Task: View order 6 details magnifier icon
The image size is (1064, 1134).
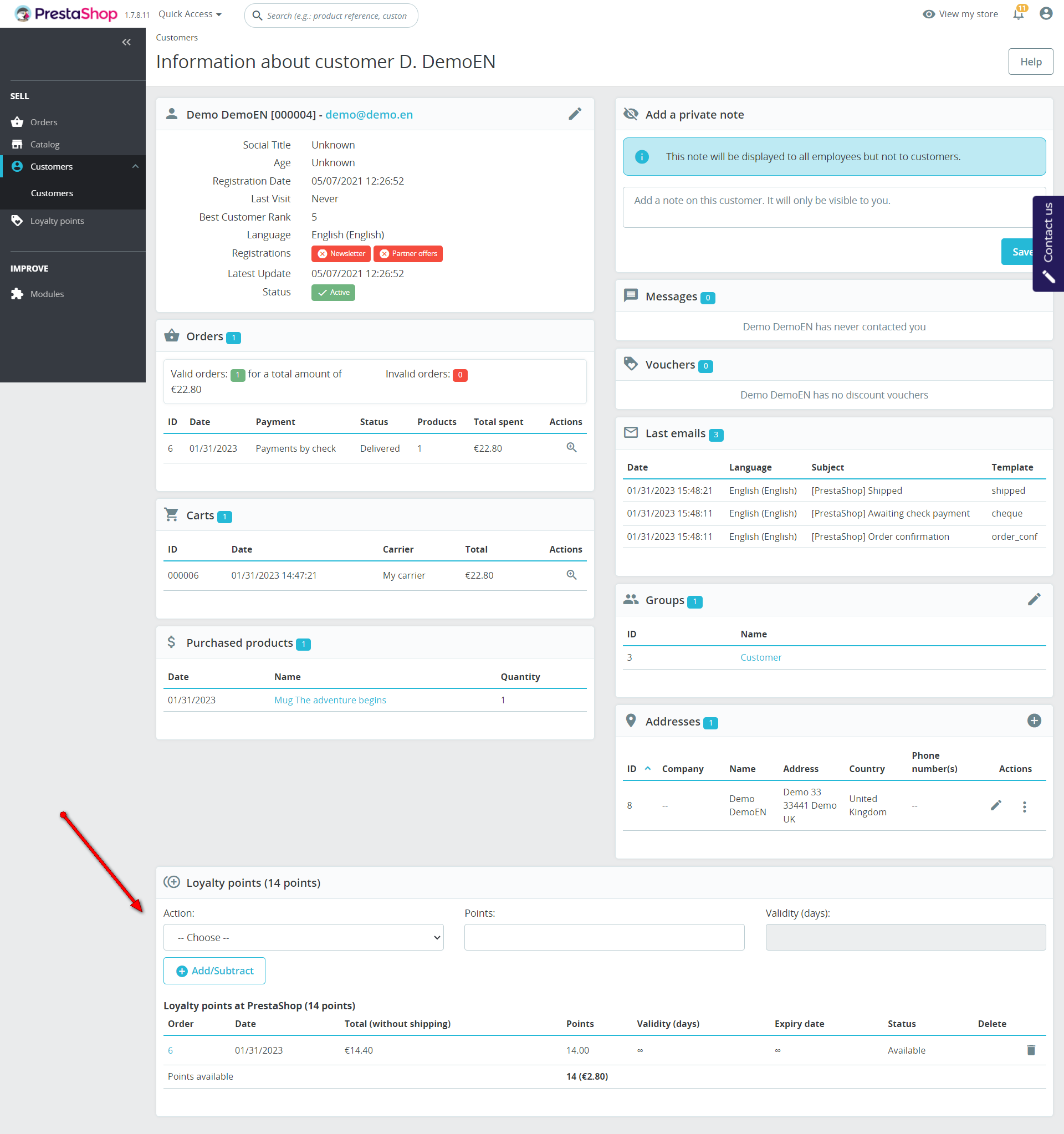Action: [571, 448]
